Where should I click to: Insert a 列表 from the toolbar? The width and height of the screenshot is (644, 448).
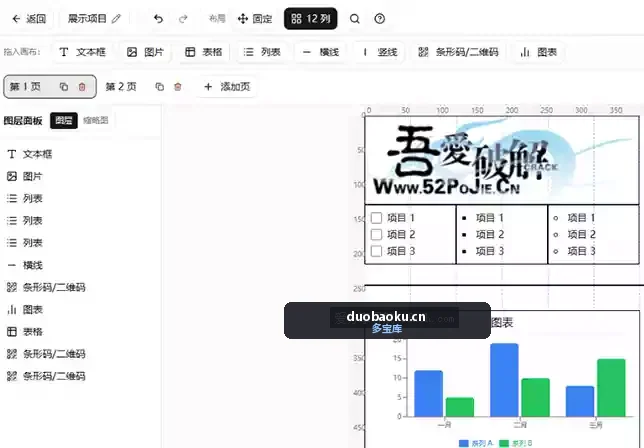[262, 52]
